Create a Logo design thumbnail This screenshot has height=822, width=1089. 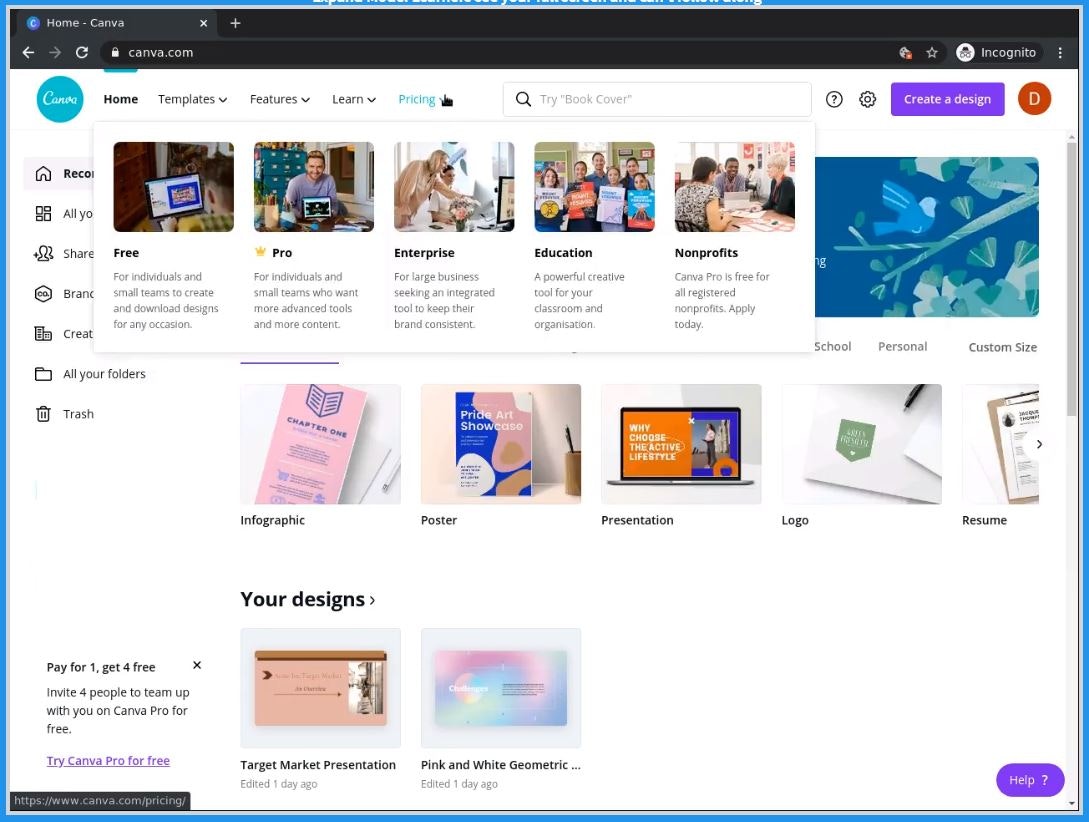[x=862, y=444]
